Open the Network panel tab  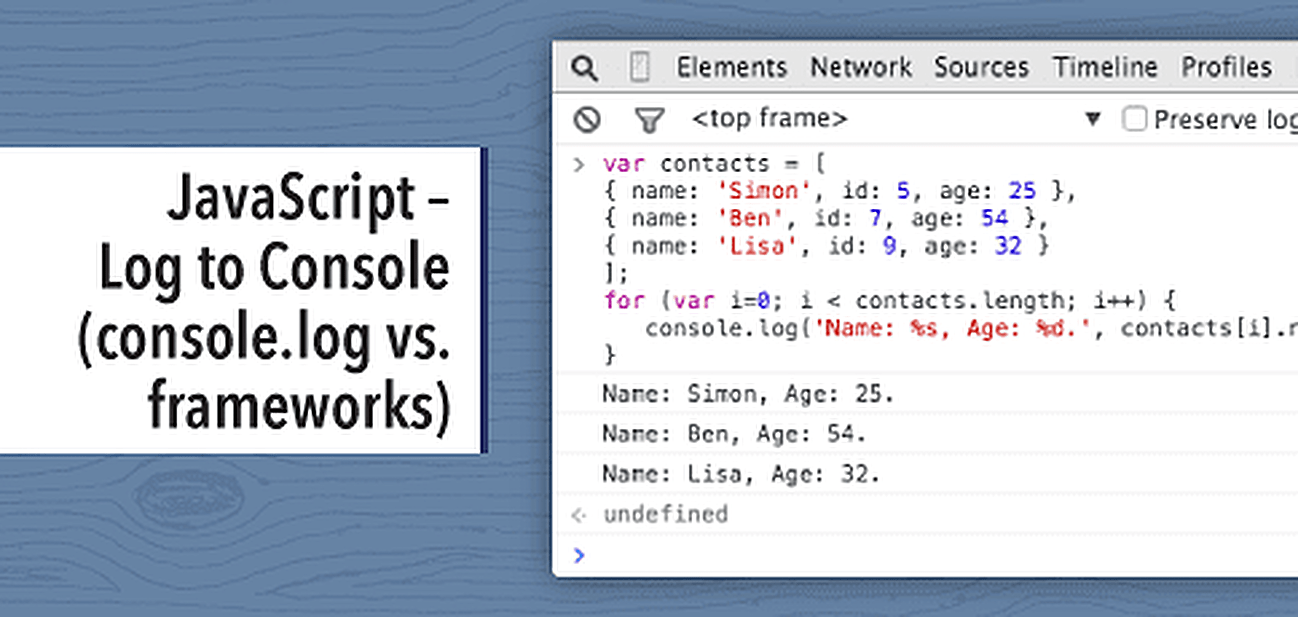[861, 67]
